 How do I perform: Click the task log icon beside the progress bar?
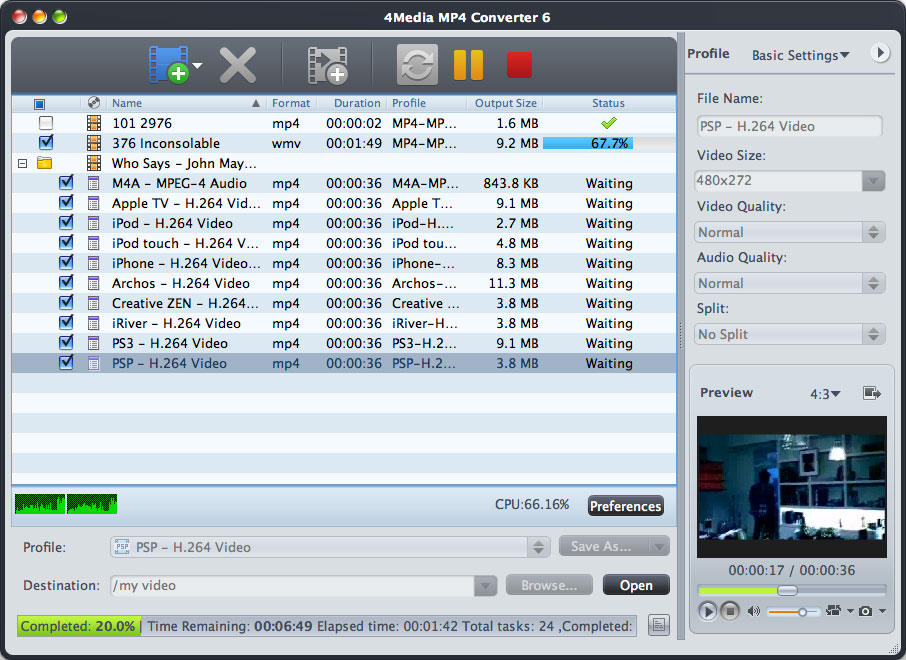point(658,623)
